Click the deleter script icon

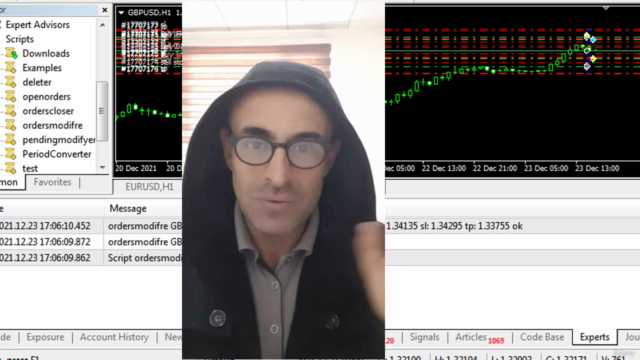tap(10, 82)
